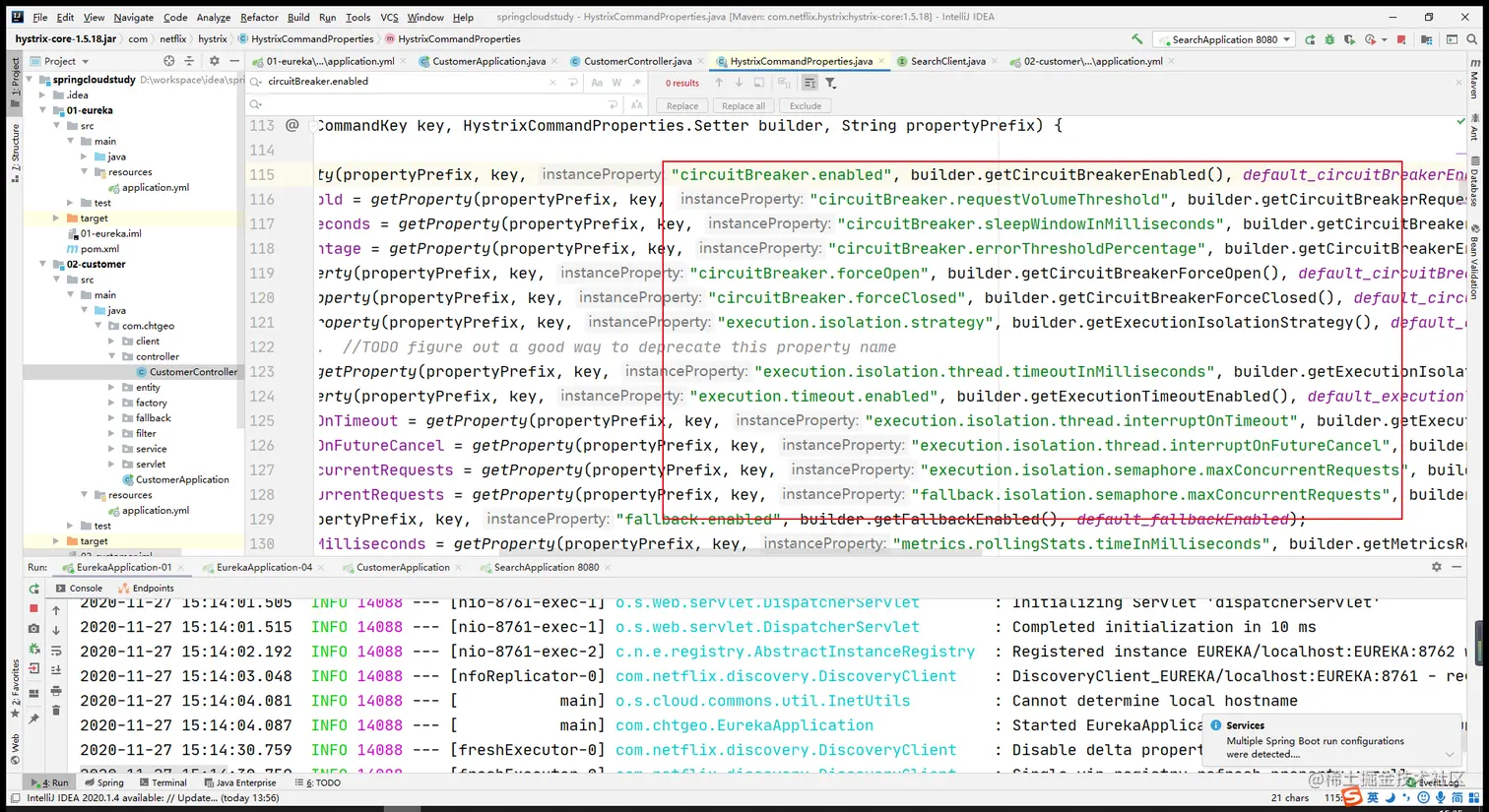The width and height of the screenshot is (1489, 812).
Task: Open Run Anything toolbar icon
Action: click(1452, 39)
